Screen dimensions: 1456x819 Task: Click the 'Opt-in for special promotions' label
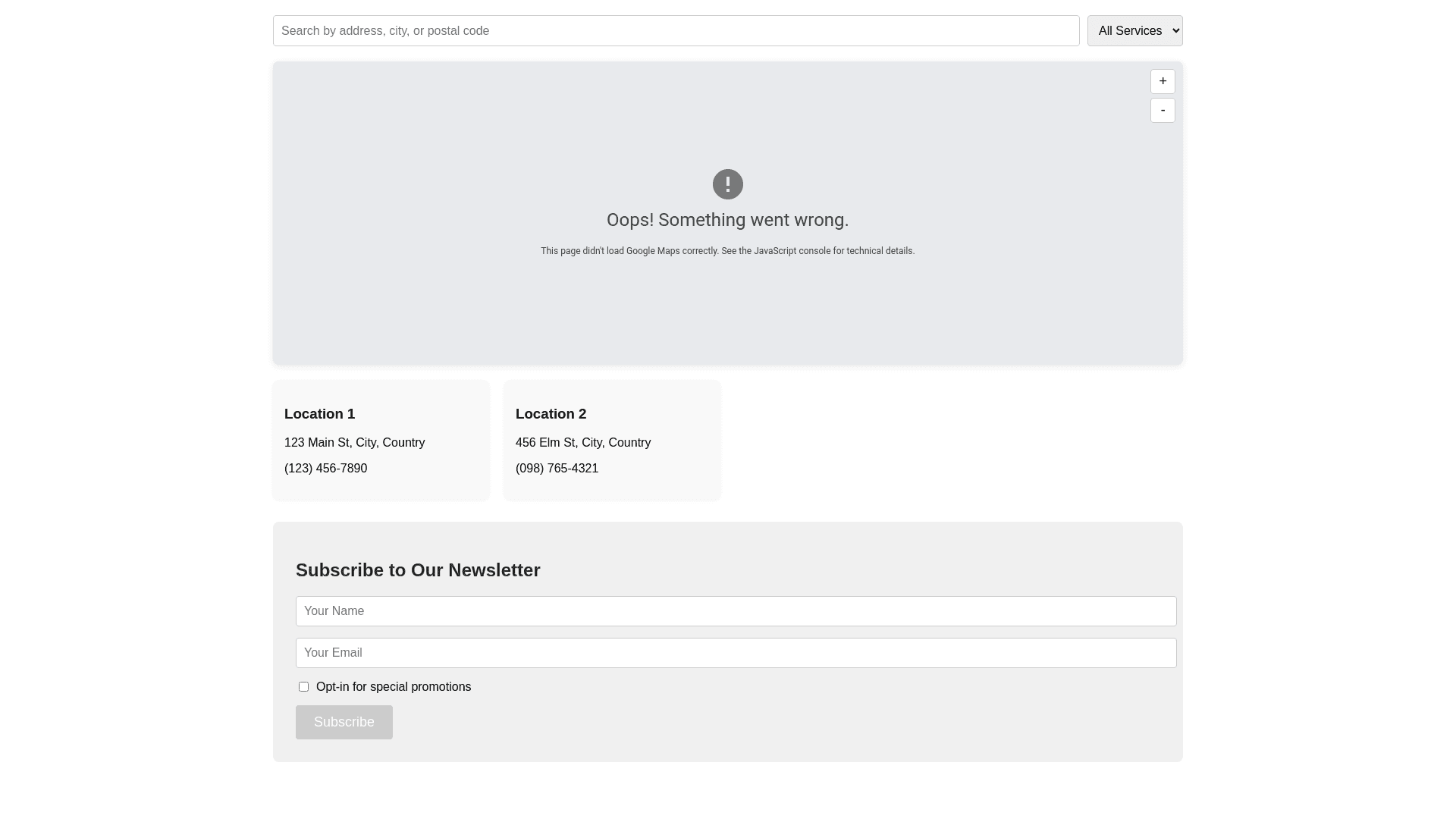tap(393, 687)
